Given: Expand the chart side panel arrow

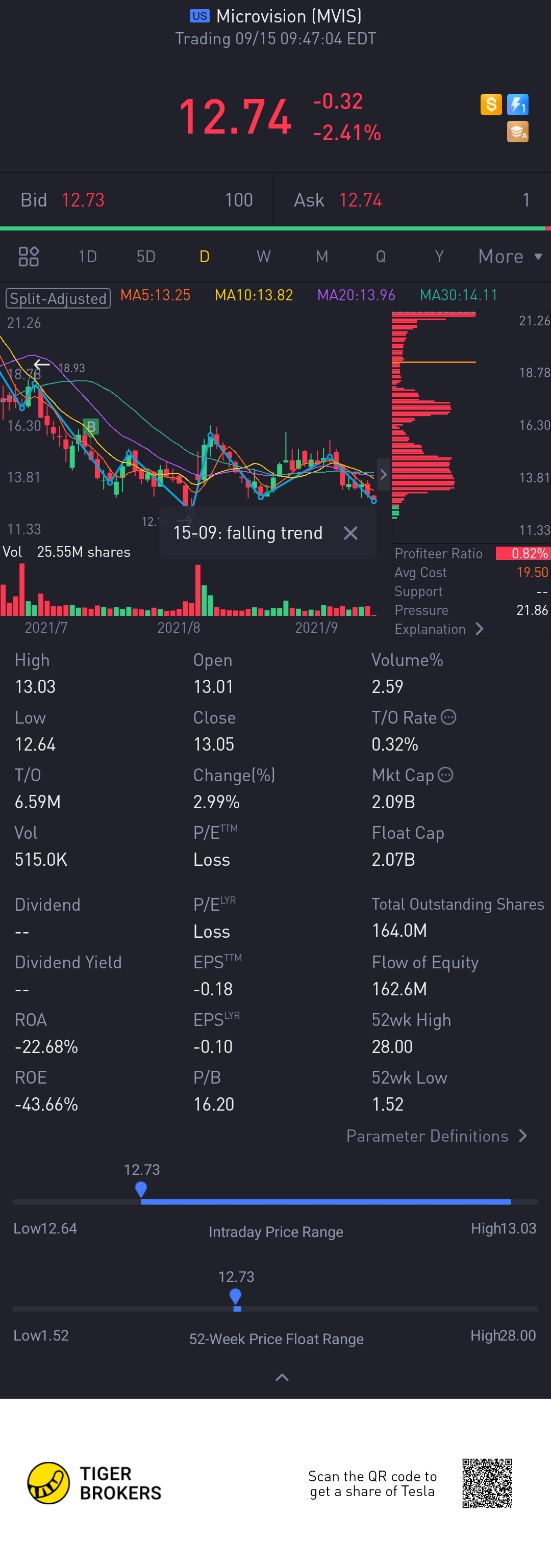Looking at the screenshot, I should 383,474.
